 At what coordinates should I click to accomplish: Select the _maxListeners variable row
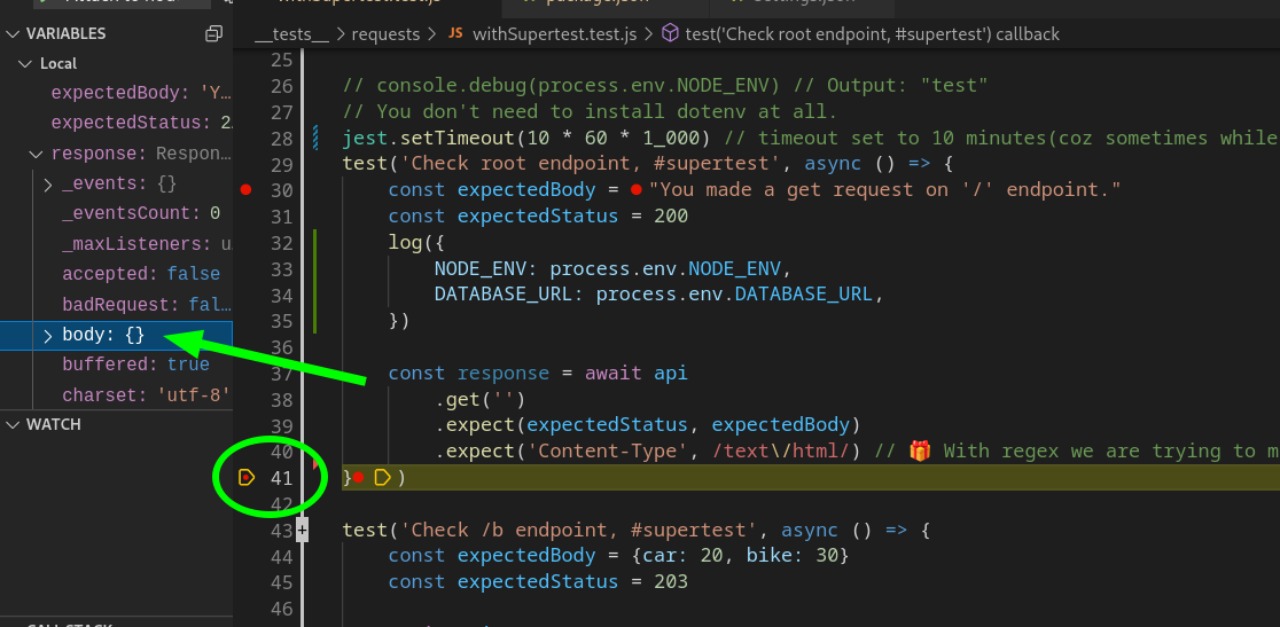(116, 244)
